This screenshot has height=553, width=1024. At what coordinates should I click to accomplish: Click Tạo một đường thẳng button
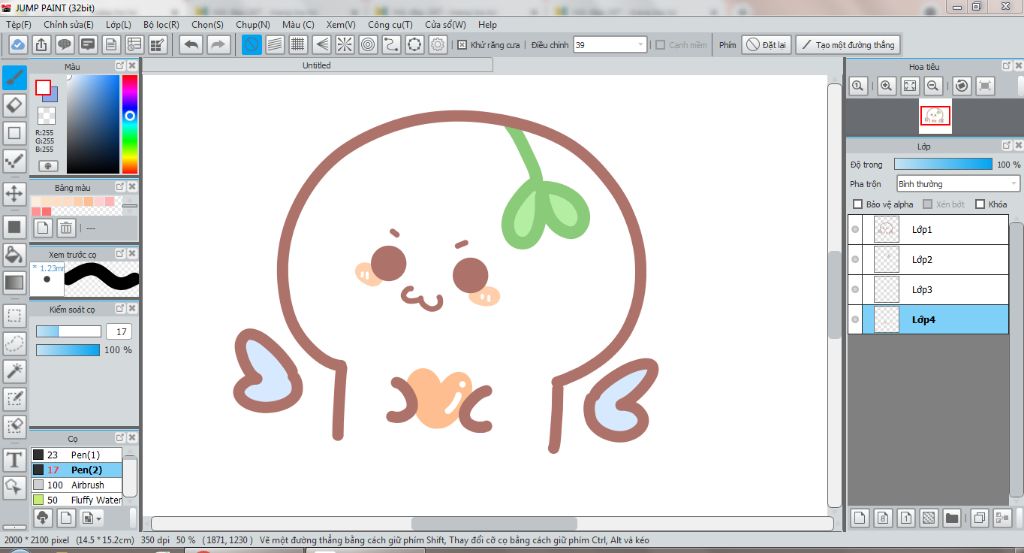click(x=848, y=44)
